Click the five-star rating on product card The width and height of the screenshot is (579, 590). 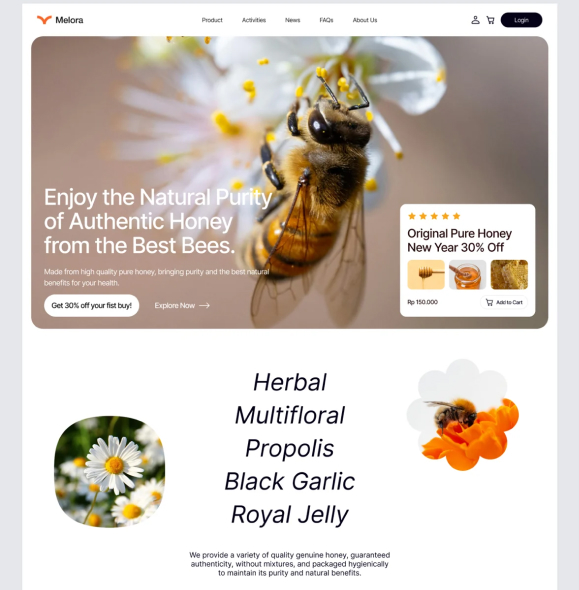click(434, 216)
